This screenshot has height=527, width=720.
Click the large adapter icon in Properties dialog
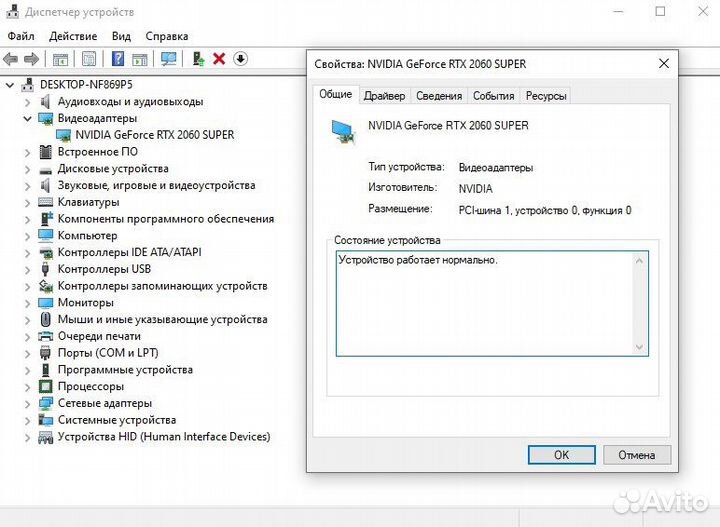tap(343, 132)
